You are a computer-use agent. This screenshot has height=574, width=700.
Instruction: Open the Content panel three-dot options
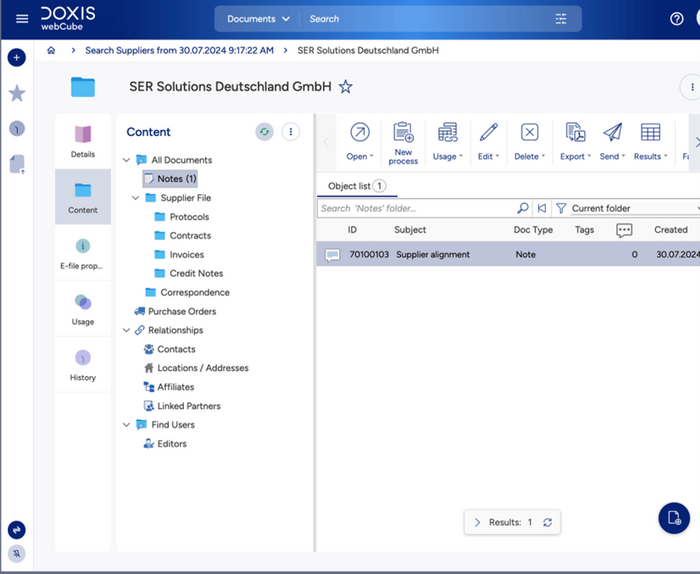[x=291, y=132]
